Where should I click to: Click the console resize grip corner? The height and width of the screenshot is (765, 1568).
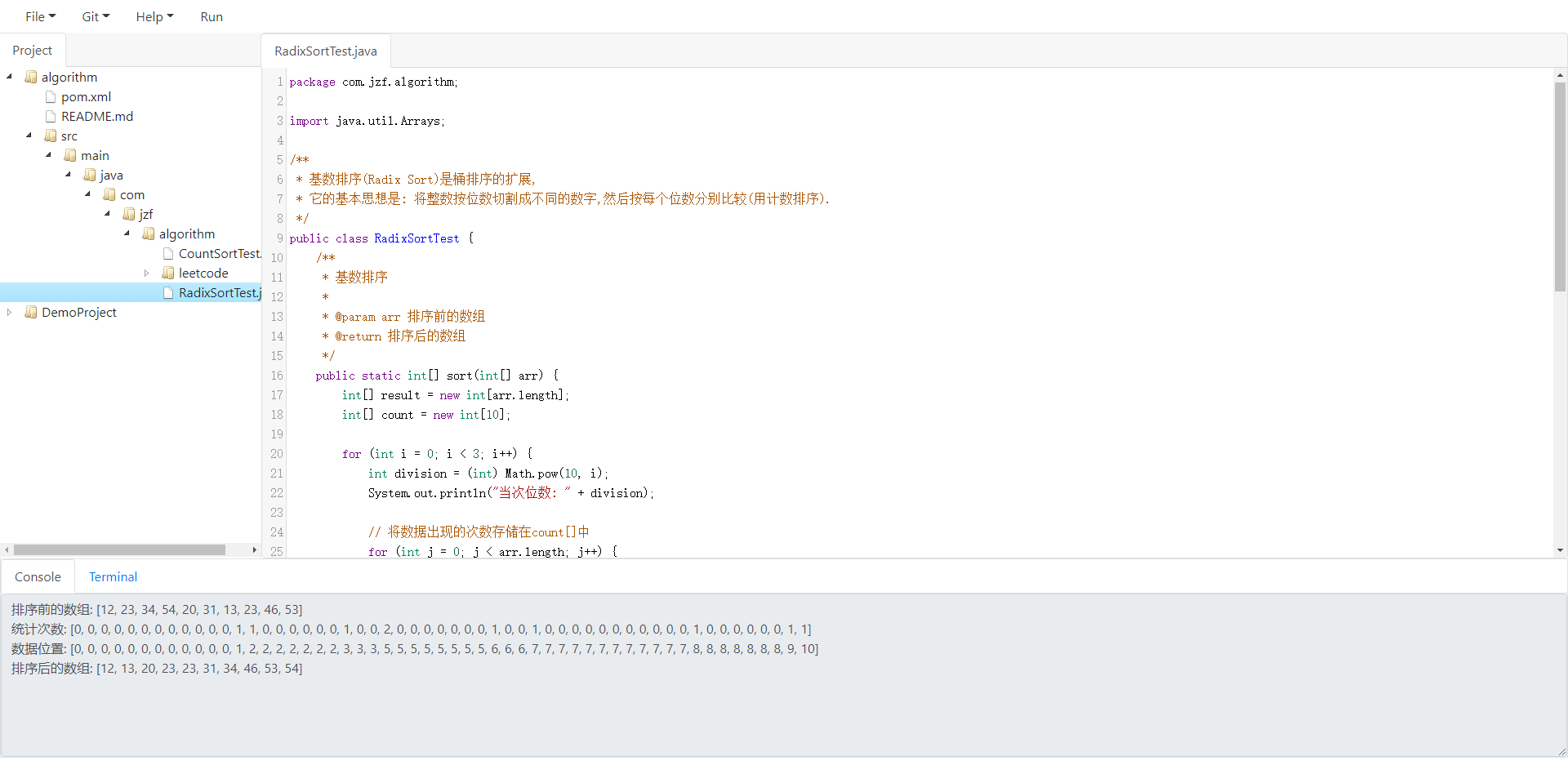click(1561, 752)
